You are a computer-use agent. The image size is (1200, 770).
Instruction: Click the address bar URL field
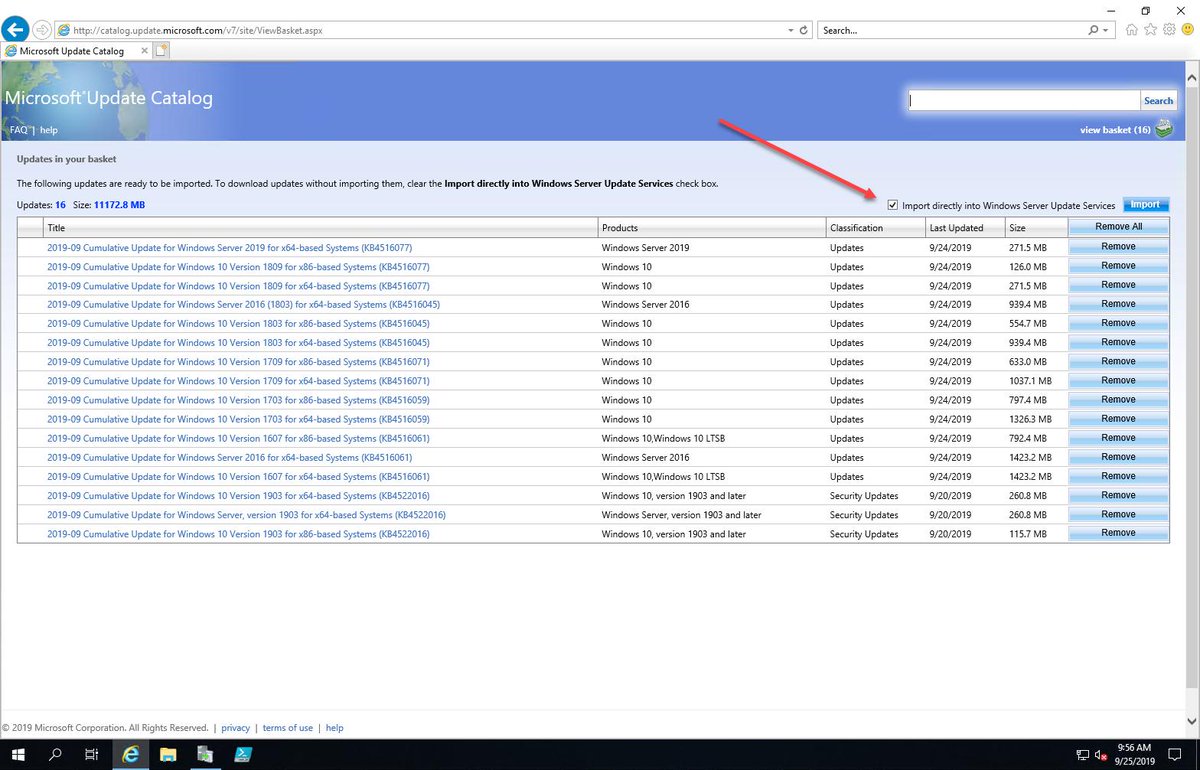pos(420,30)
